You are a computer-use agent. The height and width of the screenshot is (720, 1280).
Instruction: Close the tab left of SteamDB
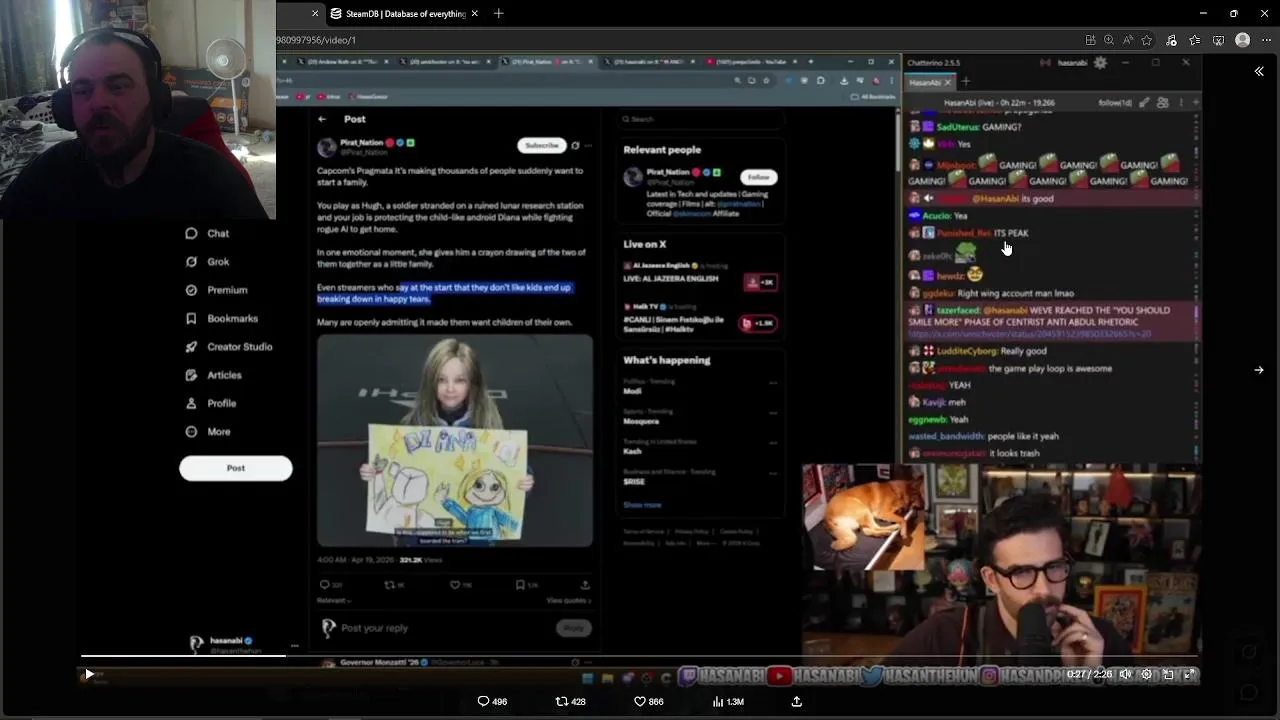pyautogui.click(x=315, y=14)
